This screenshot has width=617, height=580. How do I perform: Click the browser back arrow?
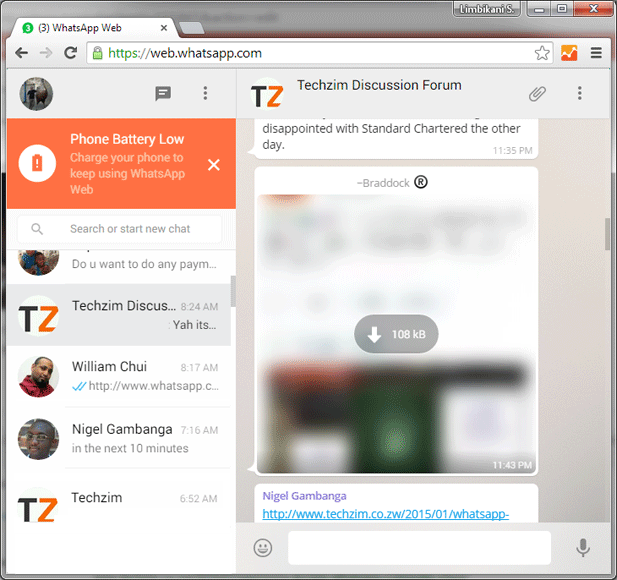click(21, 53)
